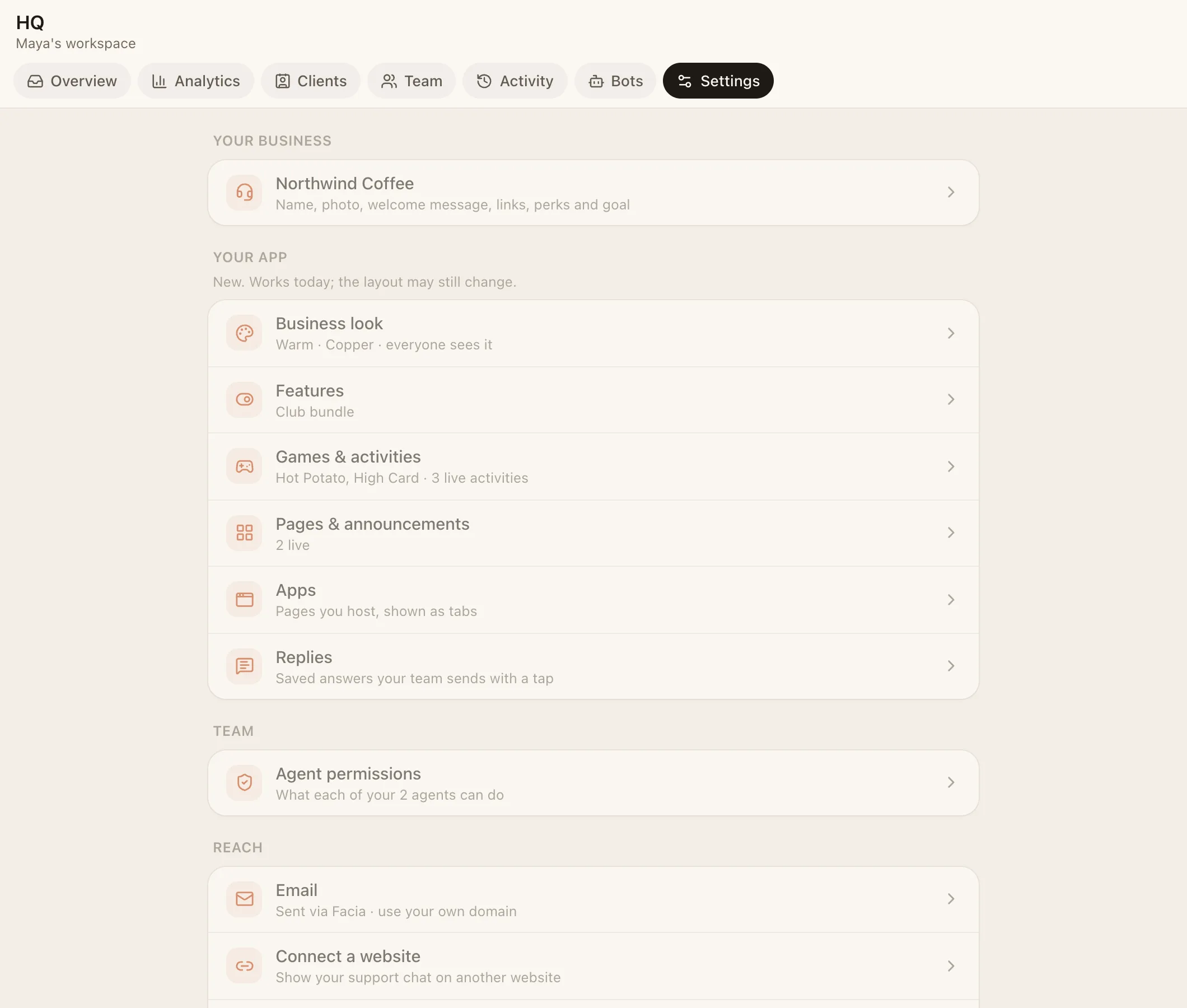The height and width of the screenshot is (1008, 1187).
Task: Click the gamepad icon for Games & activities
Action: click(x=245, y=466)
